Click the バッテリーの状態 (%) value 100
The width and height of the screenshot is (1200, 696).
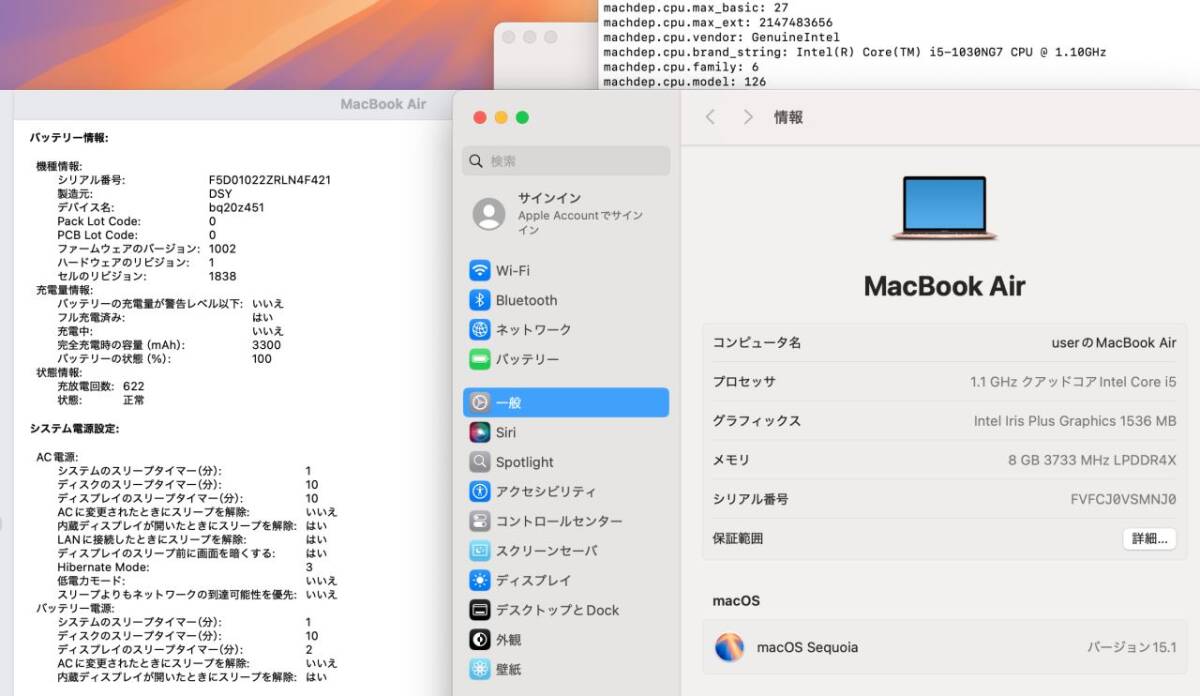[x=262, y=359]
